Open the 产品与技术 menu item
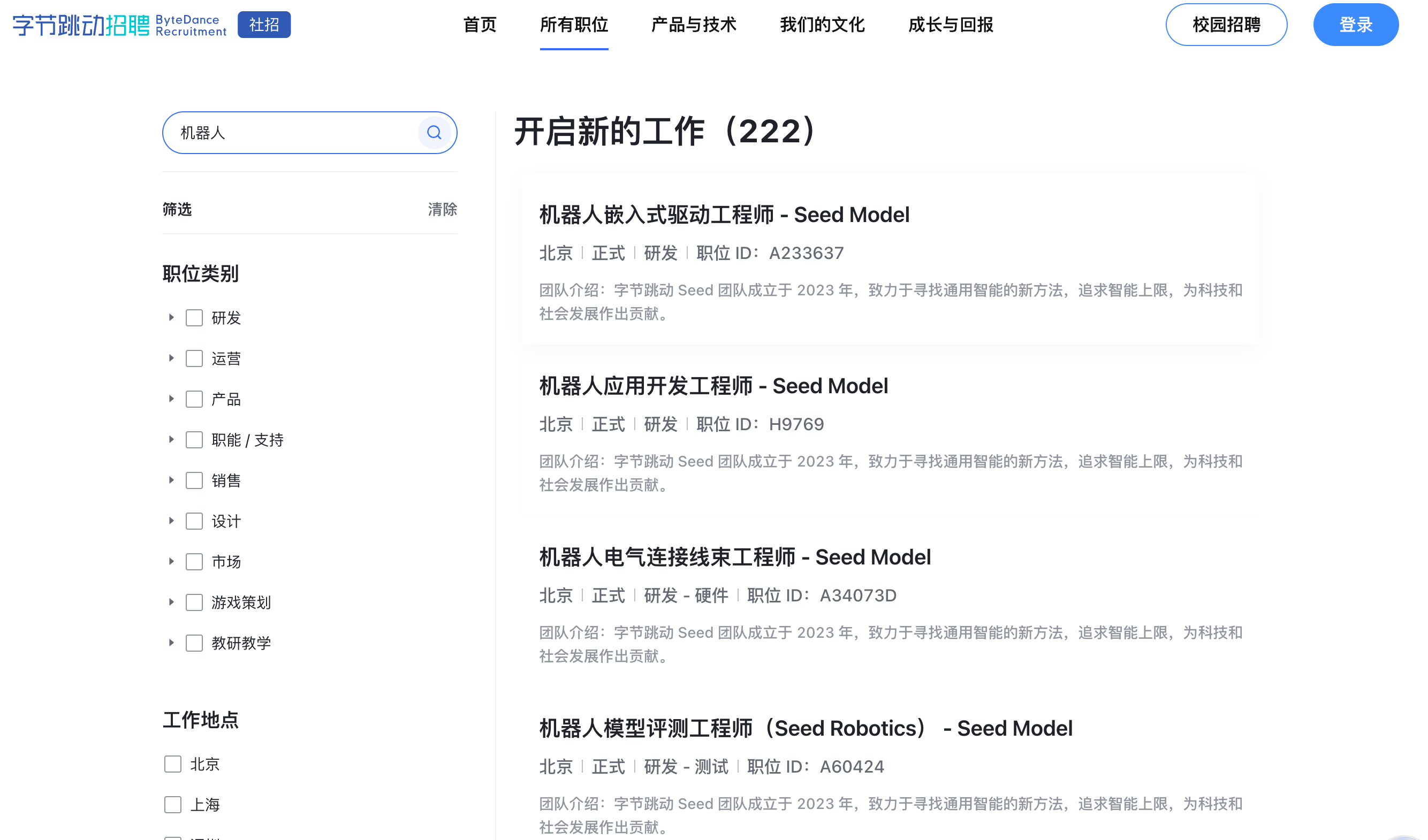The width and height of the screenshot is (1428, 840). pyautogui.click(x=694, y=25)
